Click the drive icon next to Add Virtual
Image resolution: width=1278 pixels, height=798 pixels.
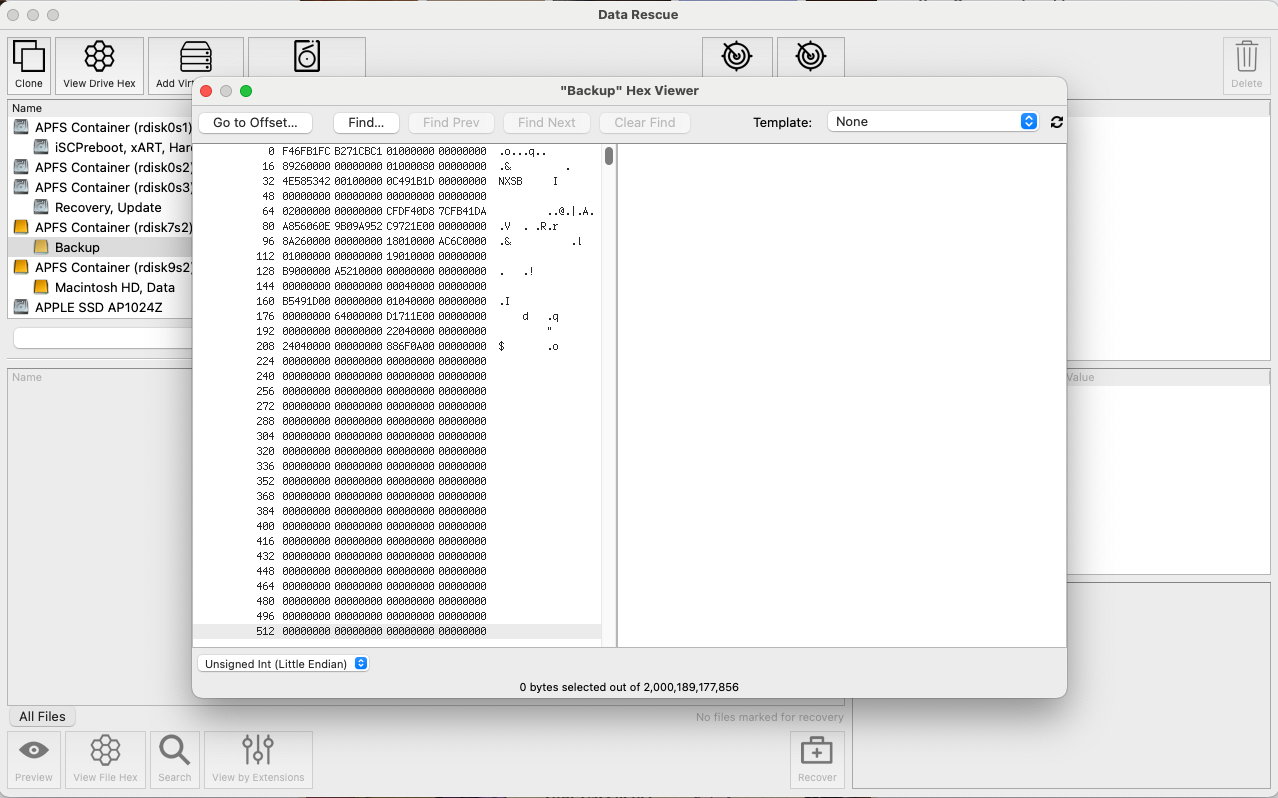coord(306,57)
